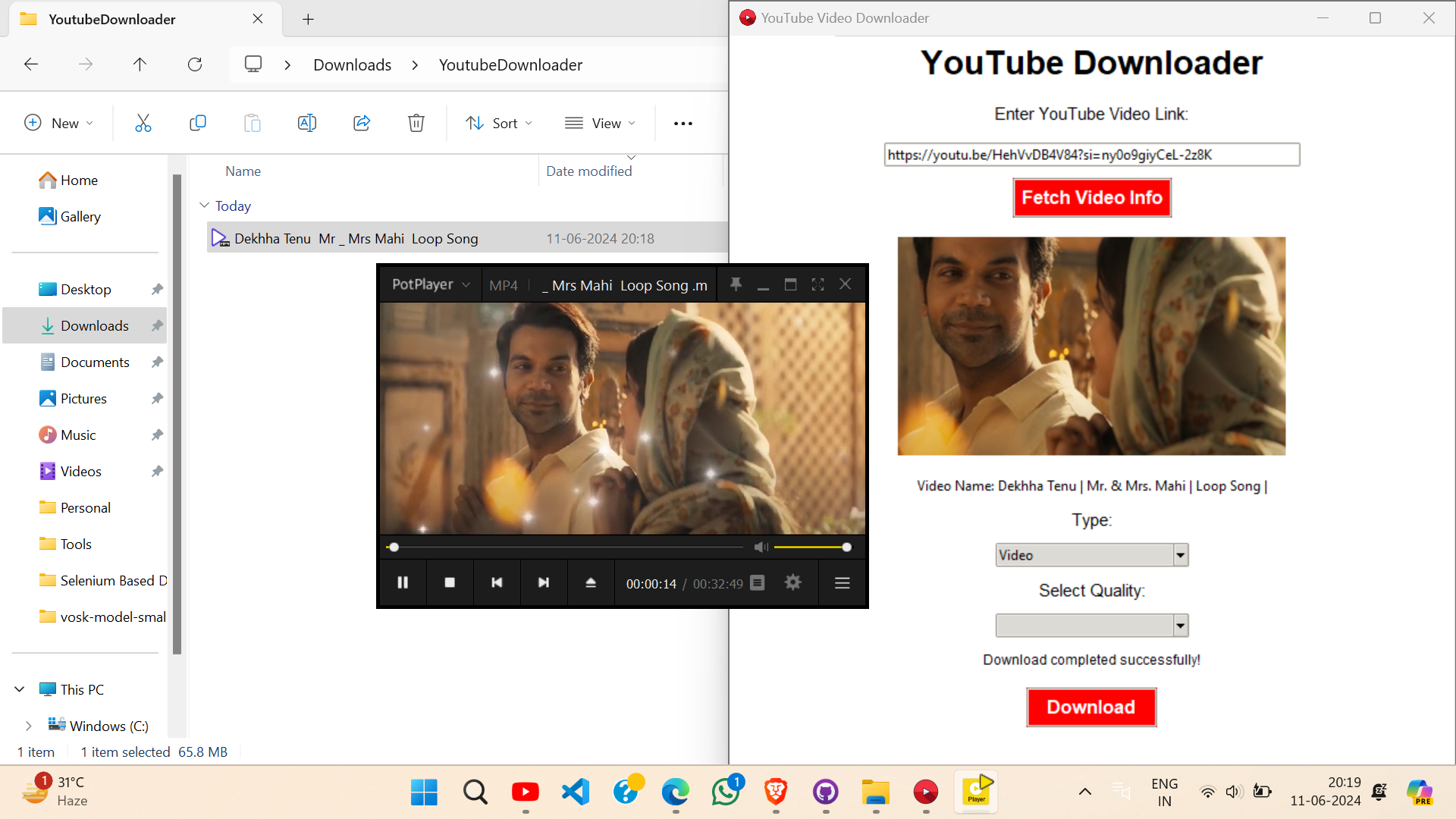The width and height of the screenshot is (1456, 819).
Task: Stop the video in PotPlayer
Action: pyautogui.click(x=450, y=582)
